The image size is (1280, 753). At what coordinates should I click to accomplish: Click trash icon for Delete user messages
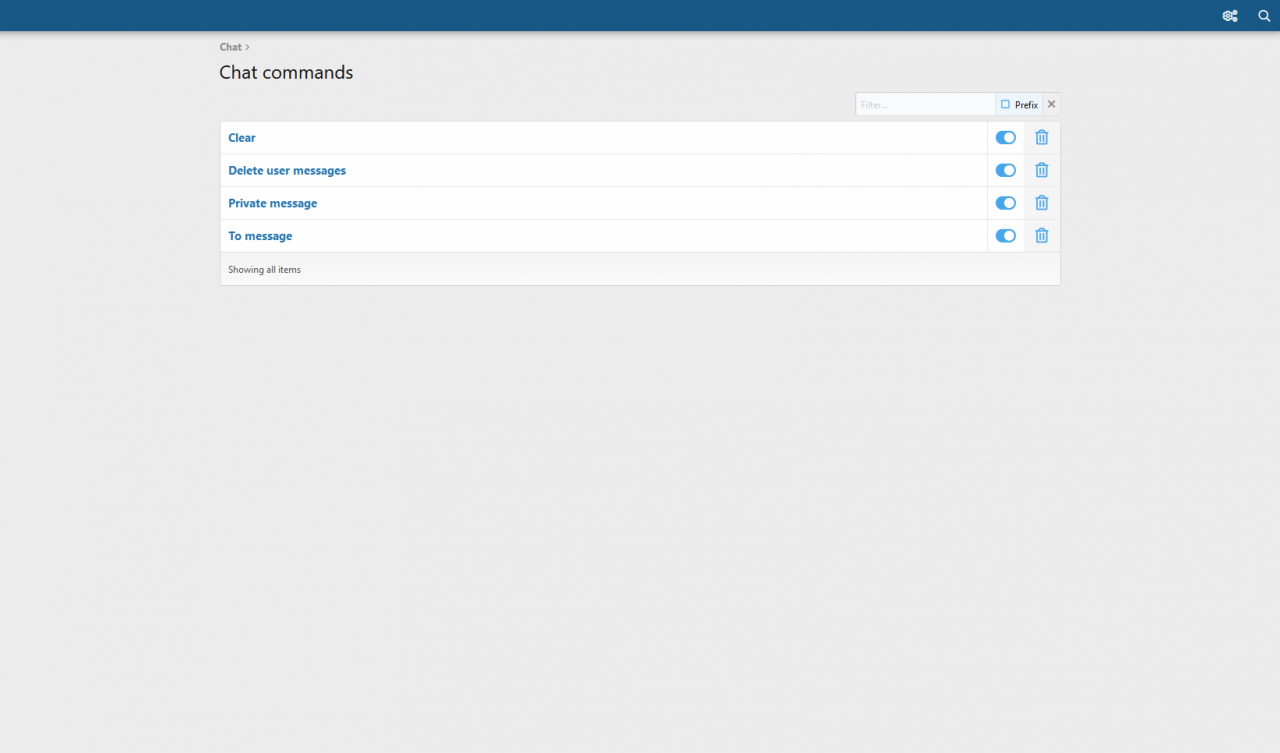pyautogui.click(x=1041, y=170)
